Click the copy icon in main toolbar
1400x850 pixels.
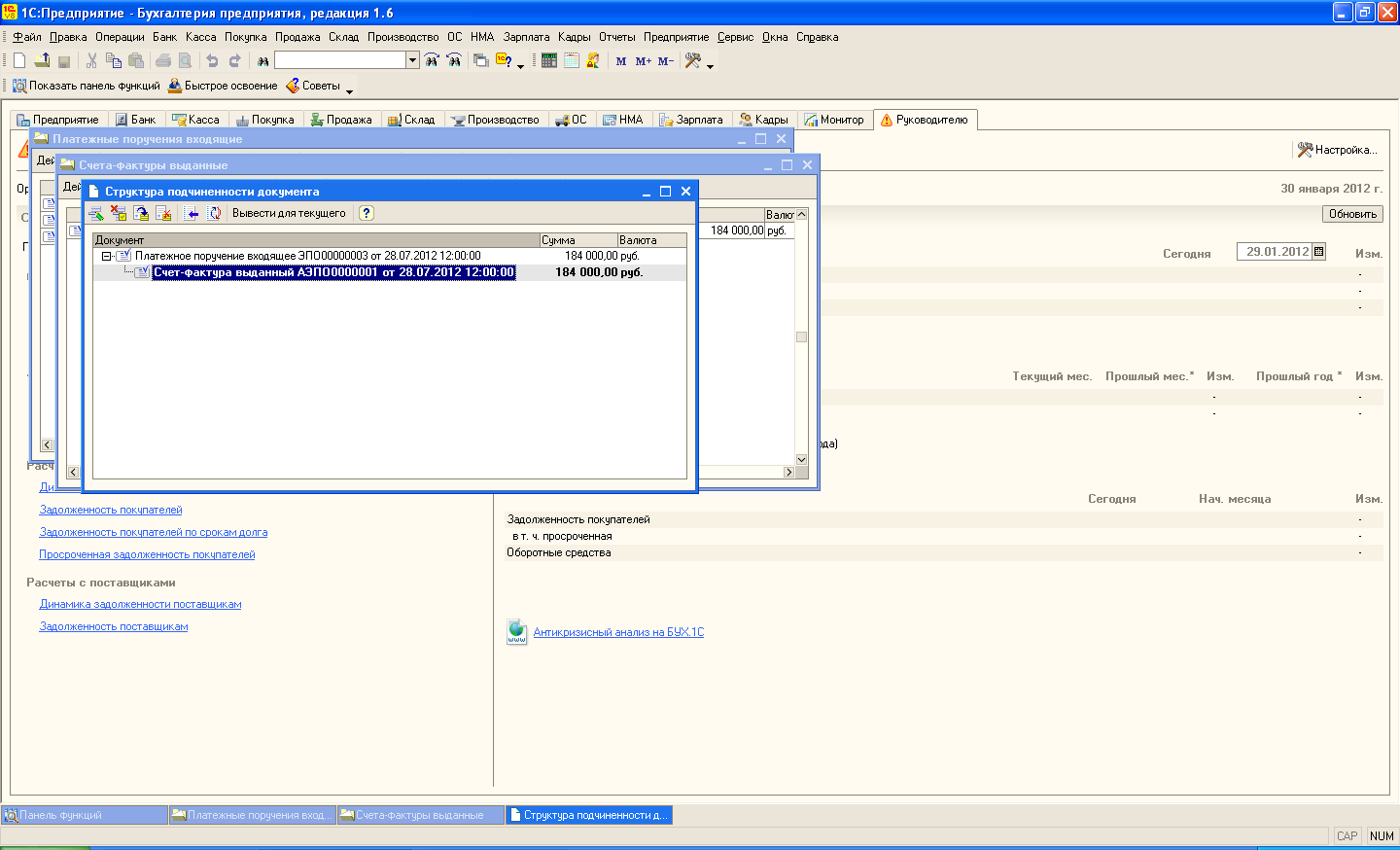tap(114, 60)
